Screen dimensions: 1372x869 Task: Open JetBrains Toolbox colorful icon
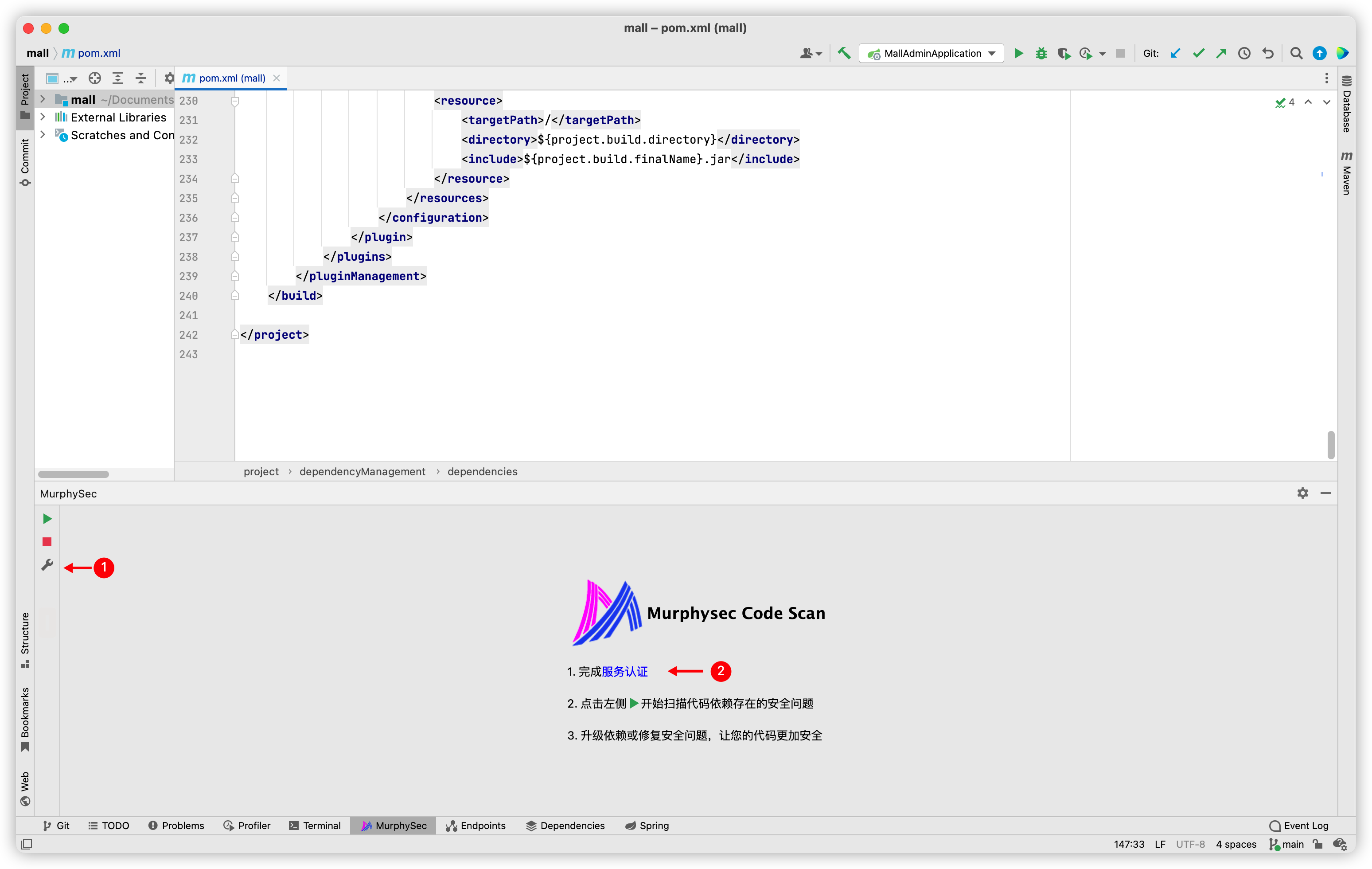pyautogui.click(x=1342, y=53)
